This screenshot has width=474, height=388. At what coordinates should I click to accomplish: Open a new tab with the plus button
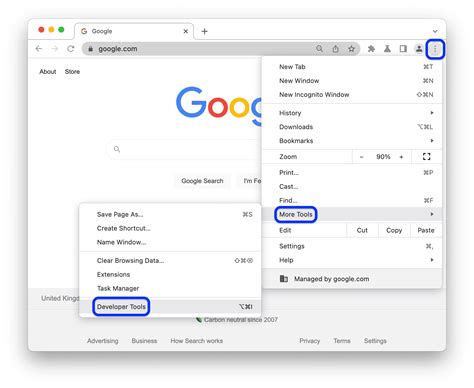[x=205, y=31]
